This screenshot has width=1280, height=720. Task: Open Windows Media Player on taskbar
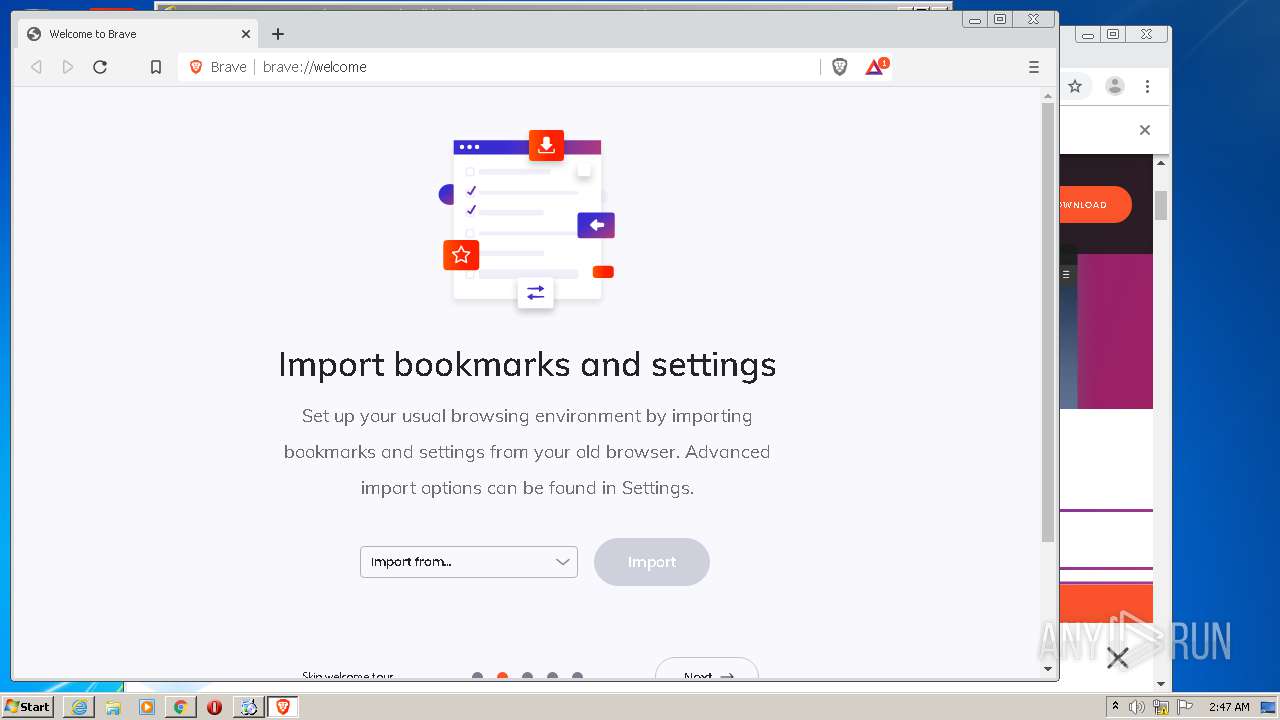coord(147,707)
